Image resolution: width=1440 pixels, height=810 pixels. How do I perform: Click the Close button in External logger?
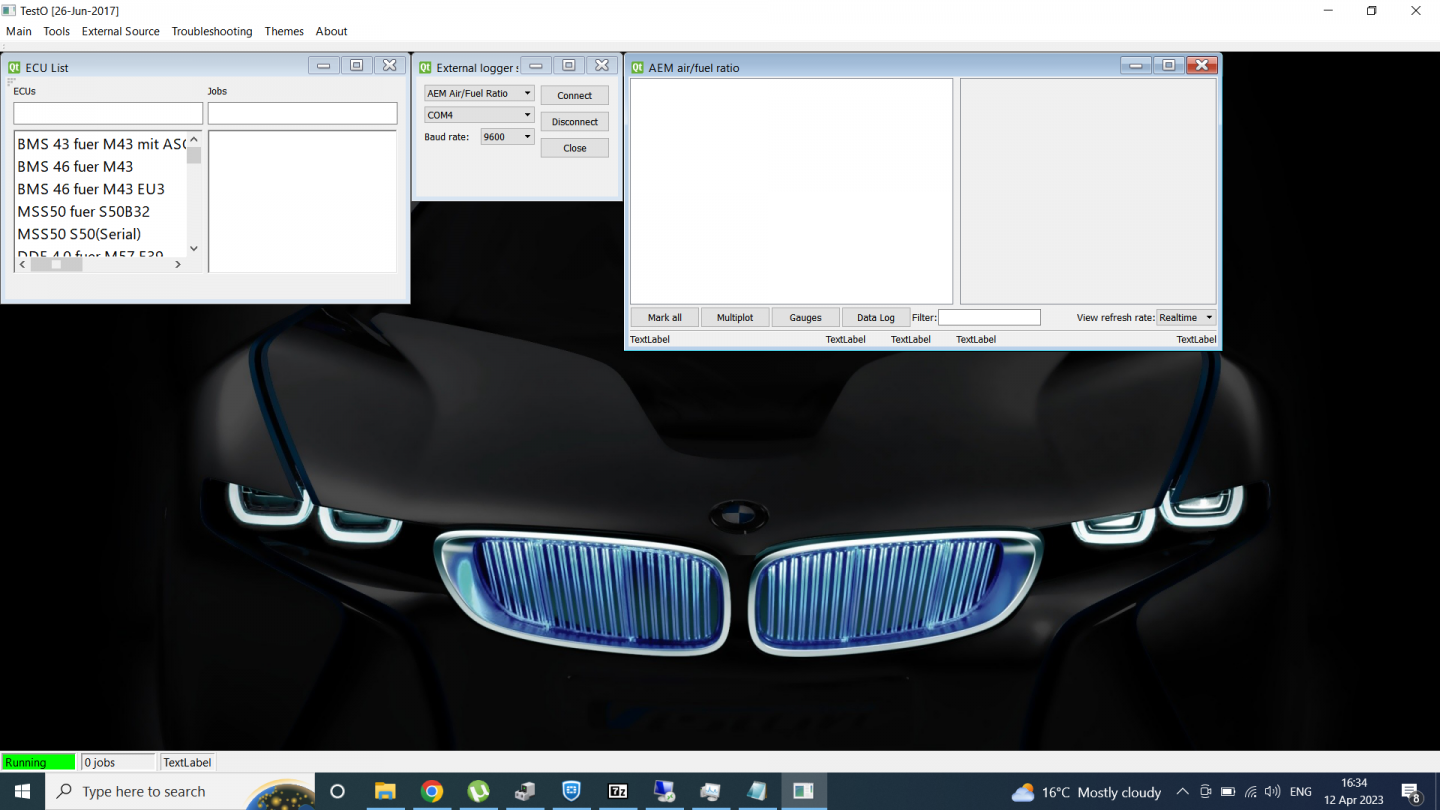tap(575, 147)
